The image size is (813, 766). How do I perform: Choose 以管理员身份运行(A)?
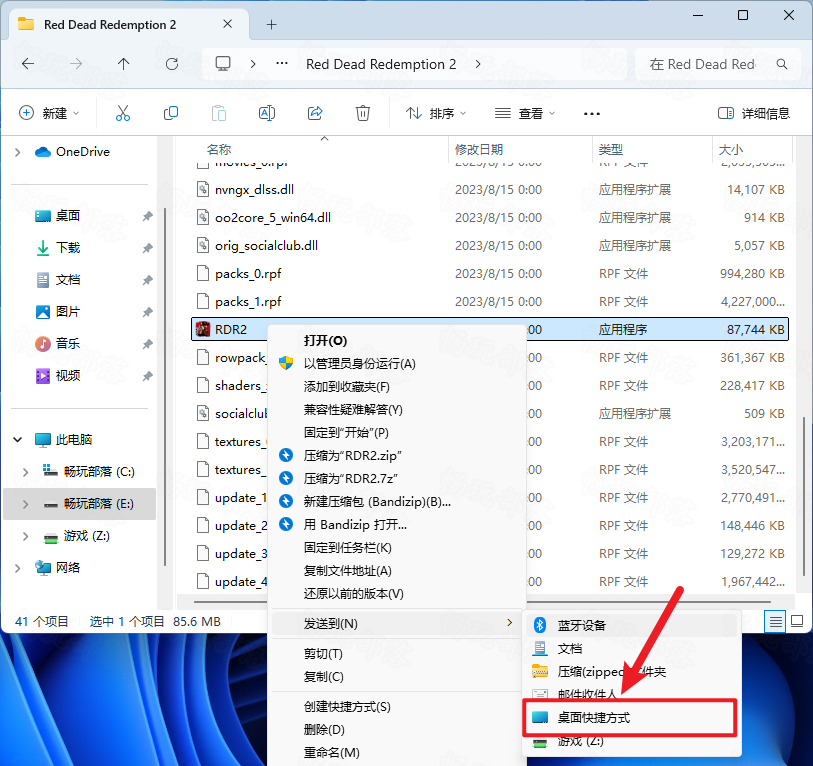[x=397, y=364]
